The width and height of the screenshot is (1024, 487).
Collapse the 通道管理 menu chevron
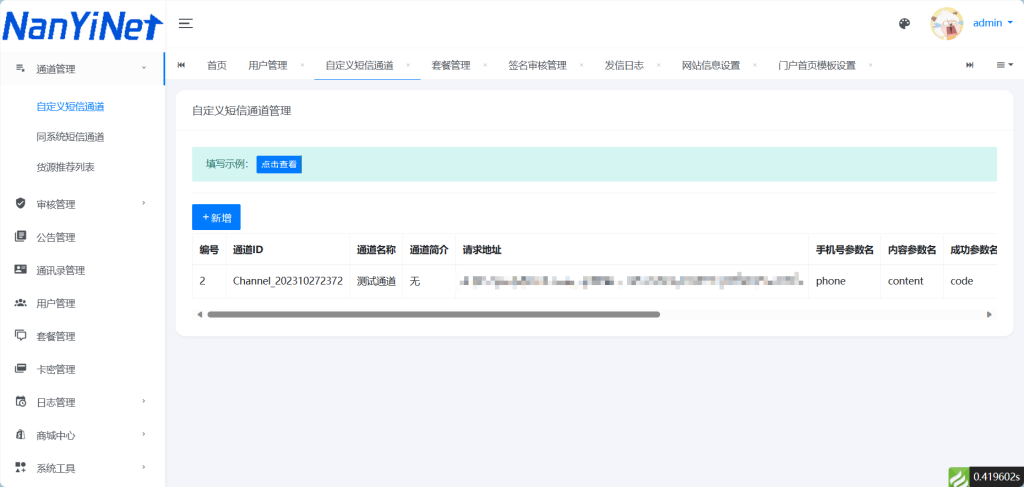tap(144, 68)
